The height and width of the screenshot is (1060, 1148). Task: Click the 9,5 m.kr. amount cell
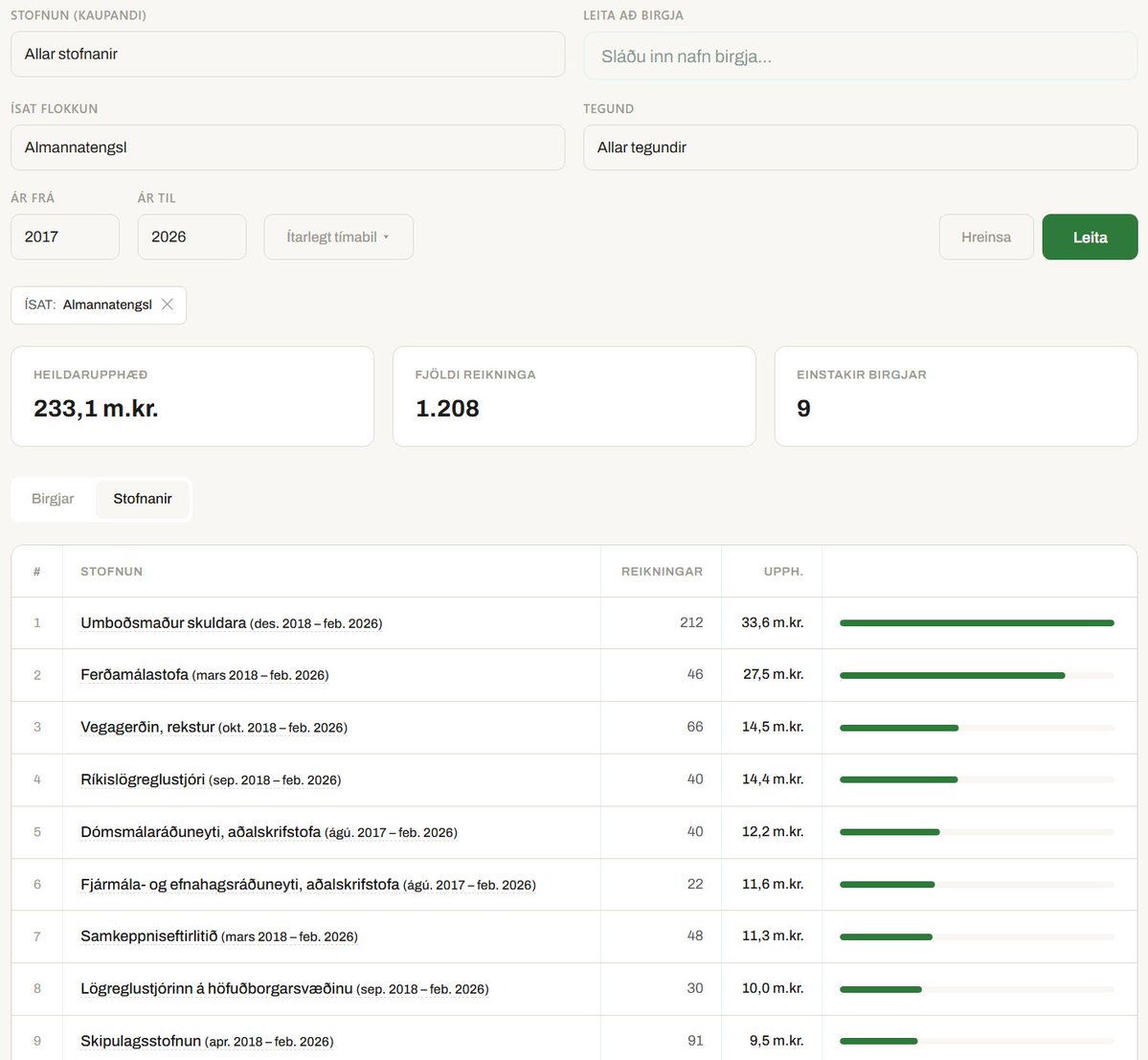(777, 1041)
